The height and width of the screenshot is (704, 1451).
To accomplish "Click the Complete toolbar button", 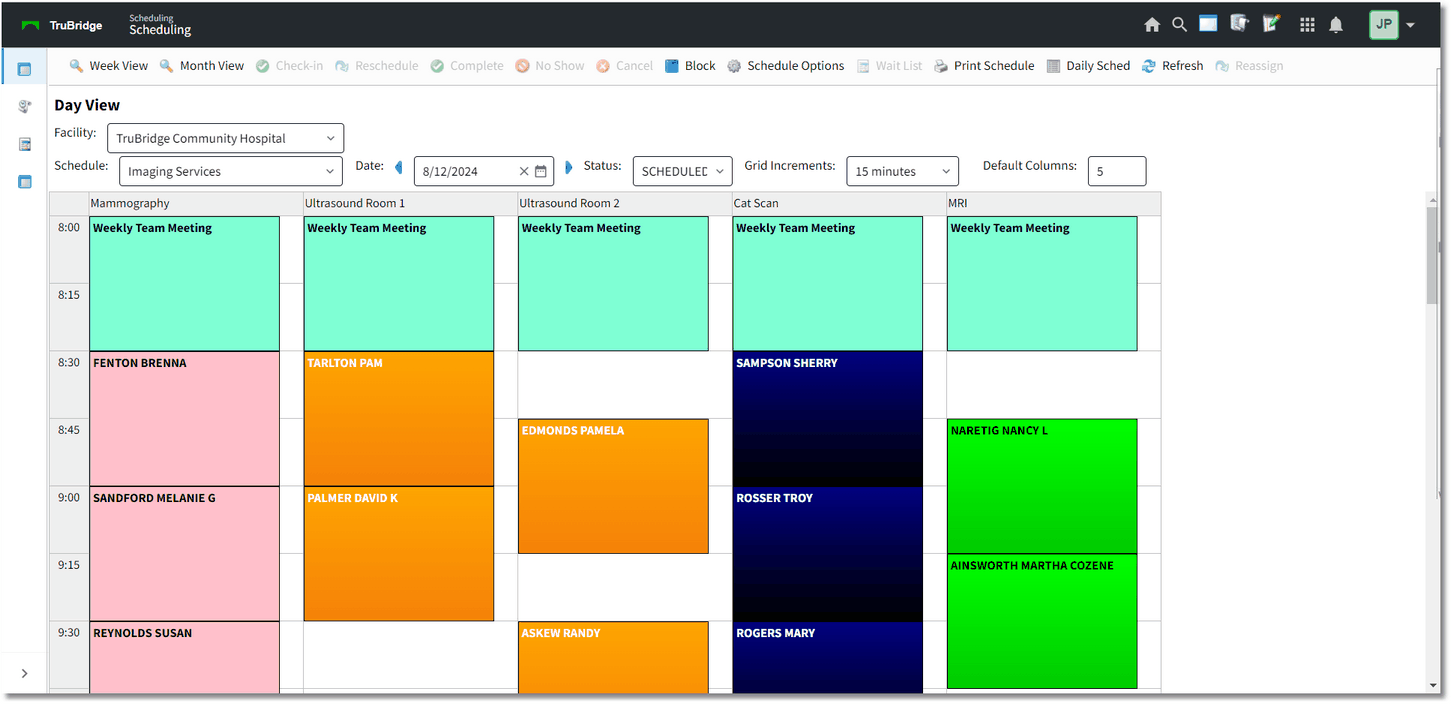I will 467,66.
